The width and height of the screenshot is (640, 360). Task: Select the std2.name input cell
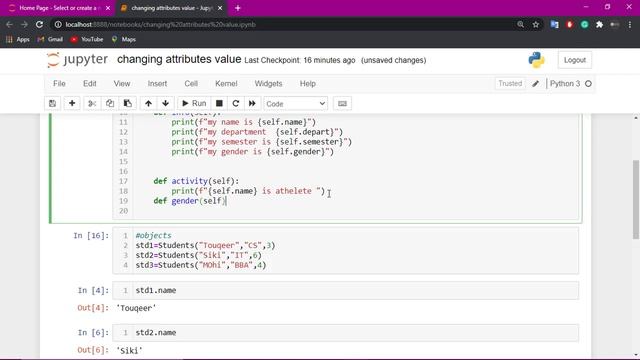[x=345, y=333]
